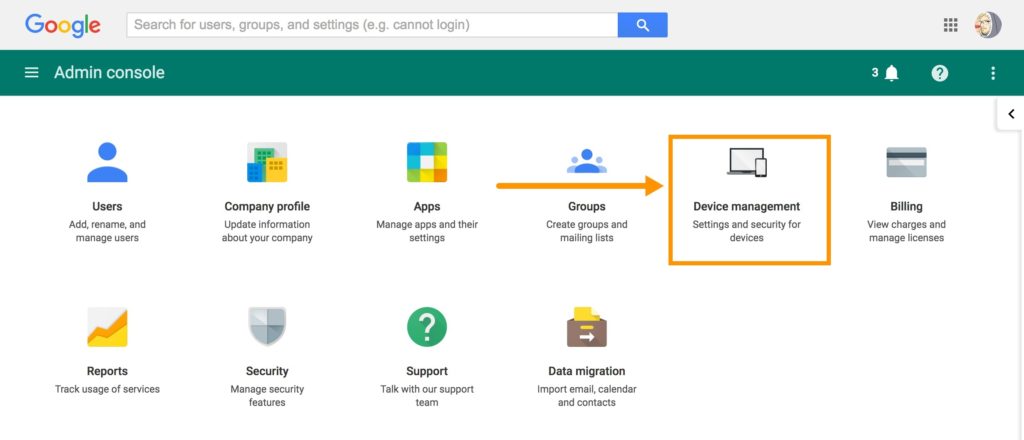Open the vertical three-dot more menu

tap(993, 73)
